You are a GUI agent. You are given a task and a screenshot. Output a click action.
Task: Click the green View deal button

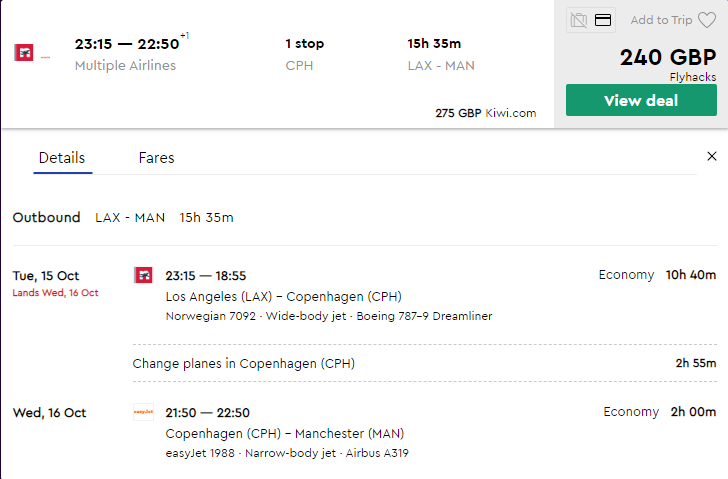[641, 100]
